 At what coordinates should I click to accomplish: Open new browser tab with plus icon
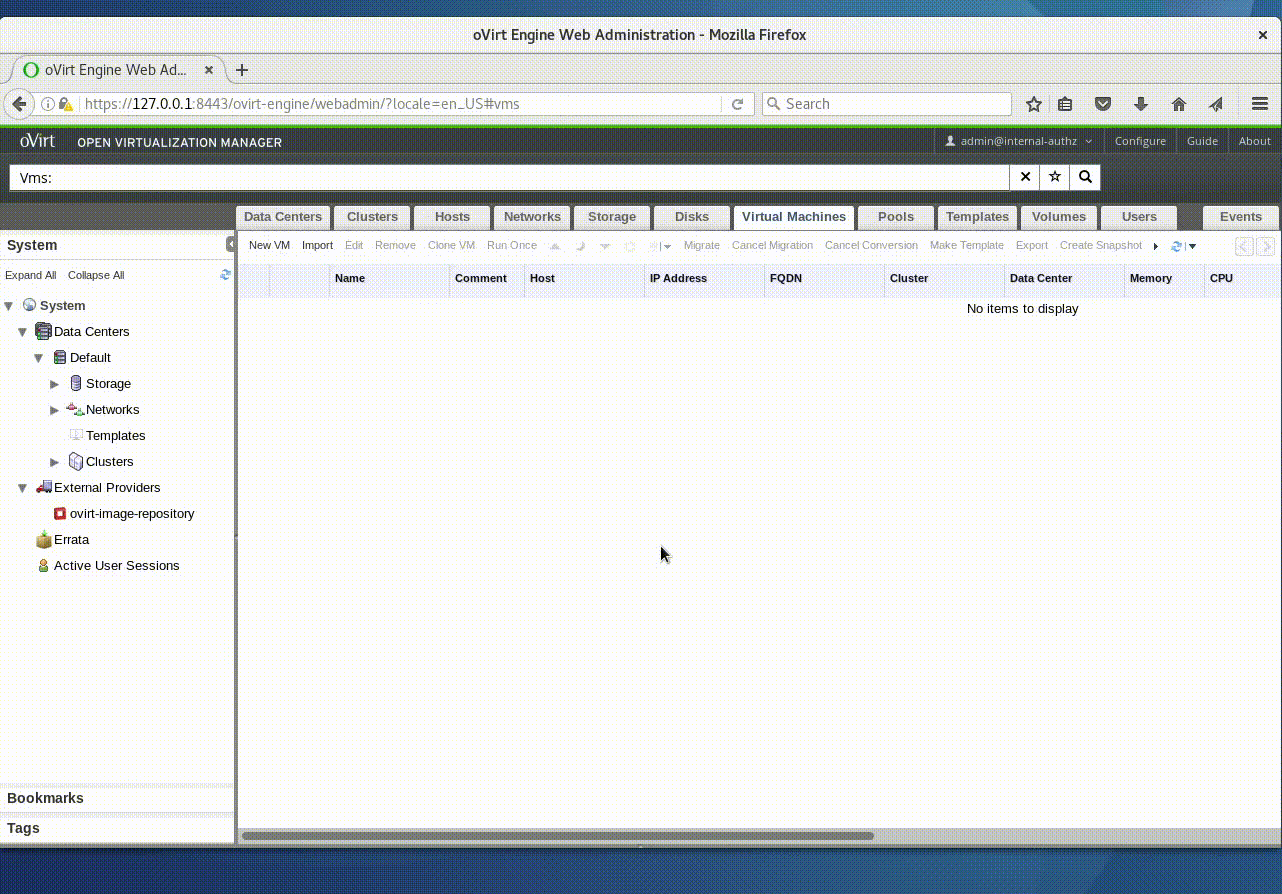241,70
